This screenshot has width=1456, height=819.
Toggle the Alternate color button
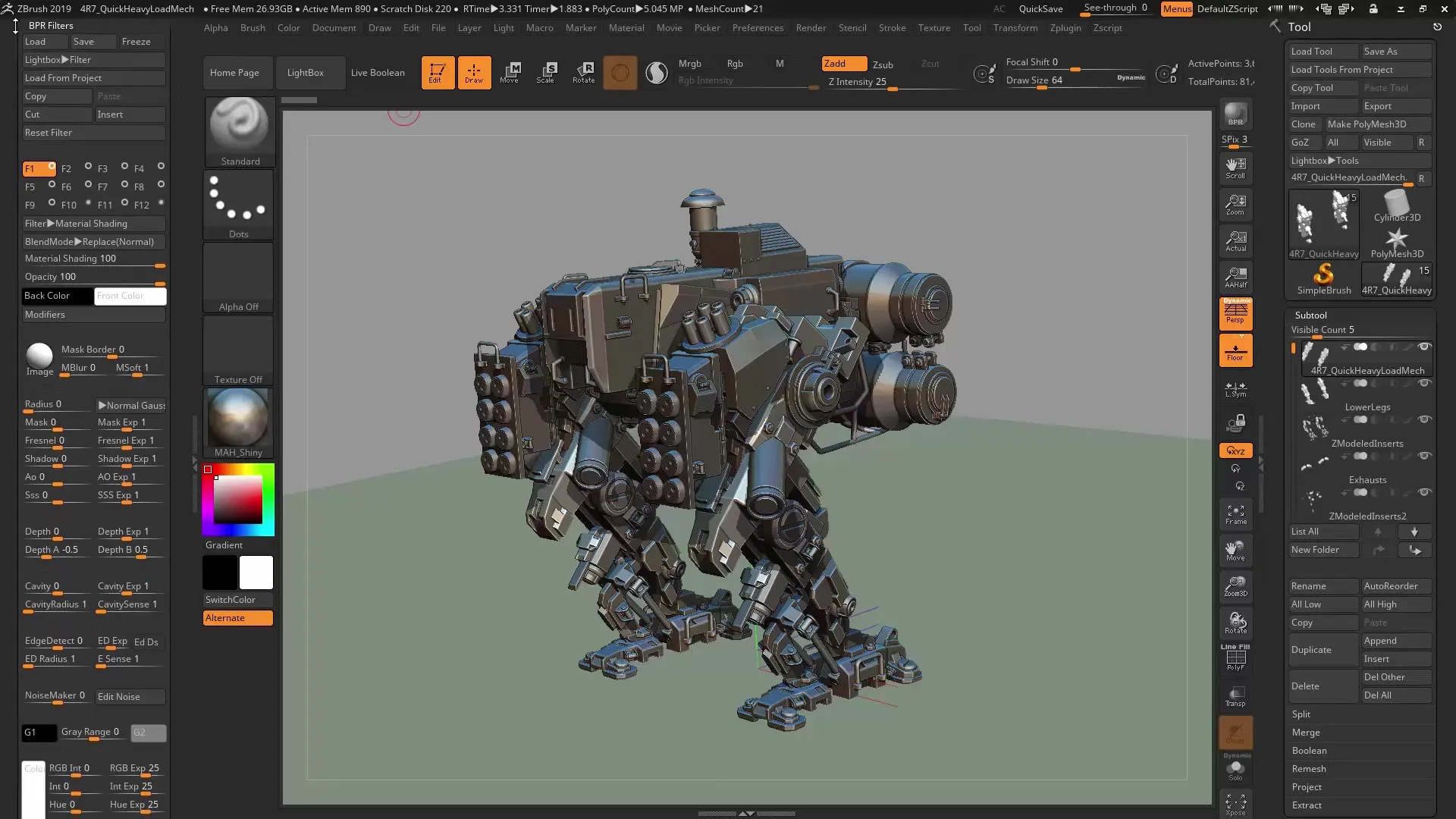237,618
